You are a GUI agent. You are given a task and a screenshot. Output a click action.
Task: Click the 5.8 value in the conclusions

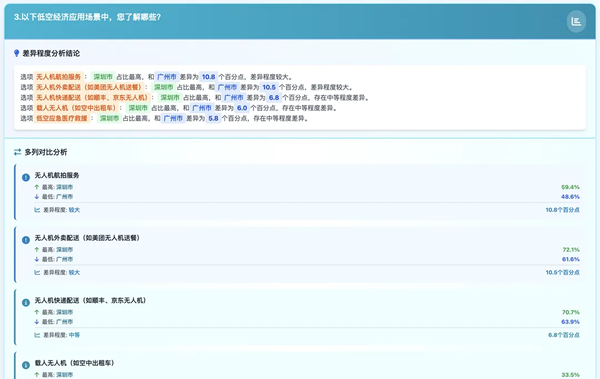tap(213, 118)
